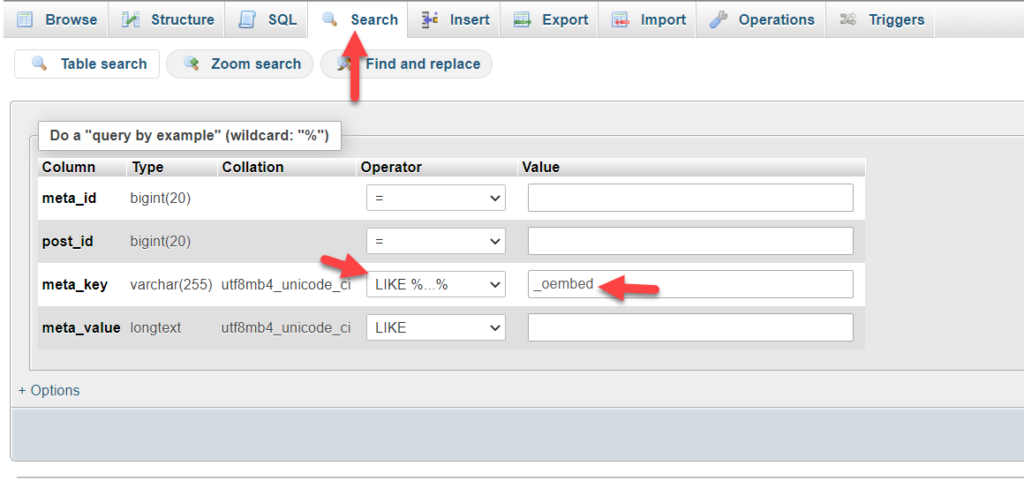
Task: Click the Value column header
Action: click(x=541, y=167)
